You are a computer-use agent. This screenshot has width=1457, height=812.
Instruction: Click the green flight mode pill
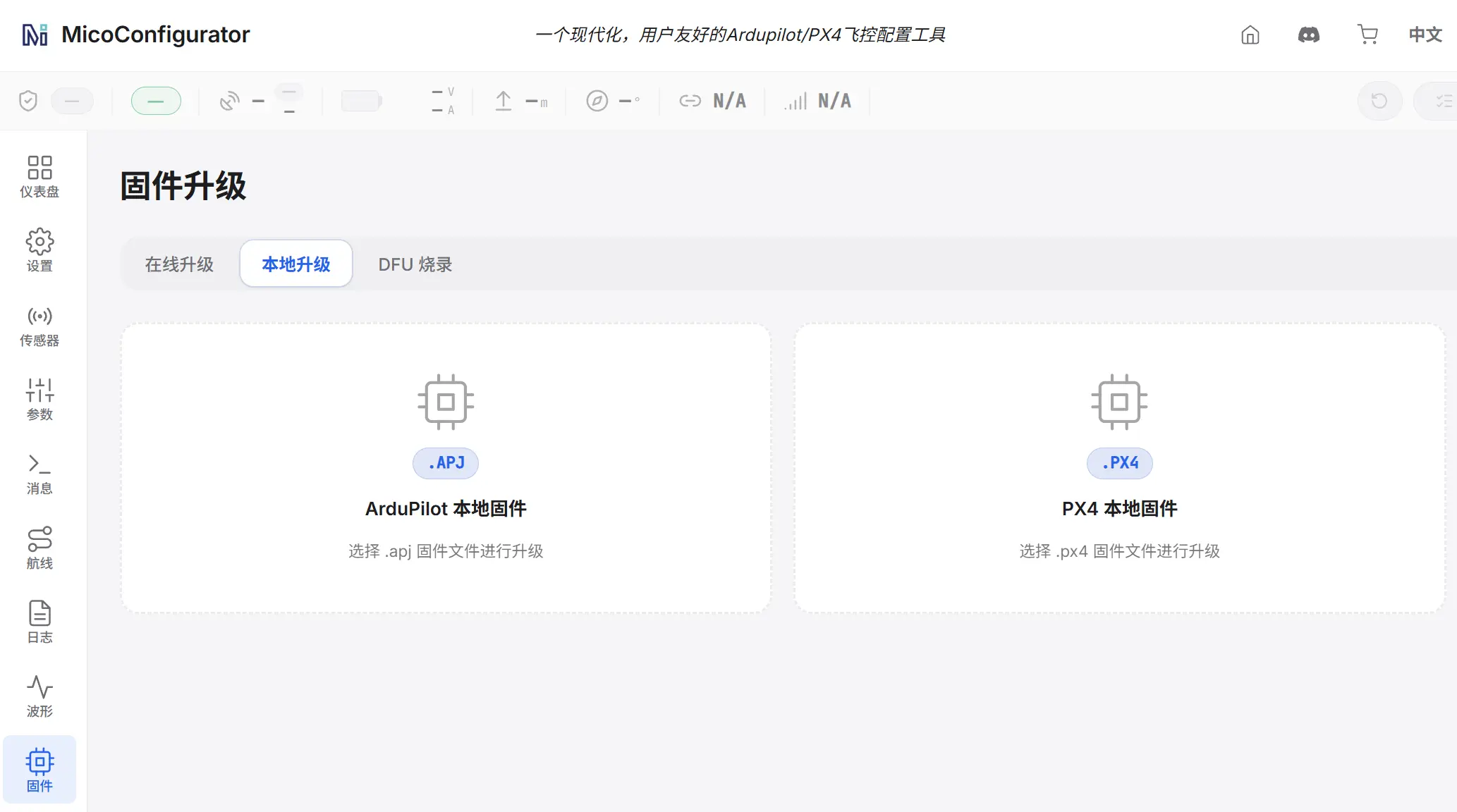pos(156,101)
